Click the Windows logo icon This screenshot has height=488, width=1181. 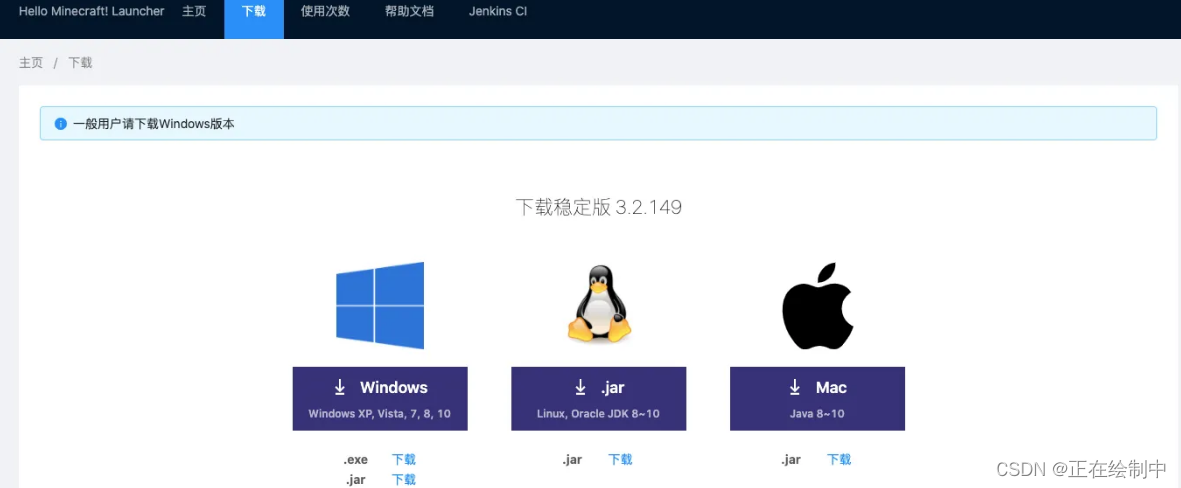[380, 305]
